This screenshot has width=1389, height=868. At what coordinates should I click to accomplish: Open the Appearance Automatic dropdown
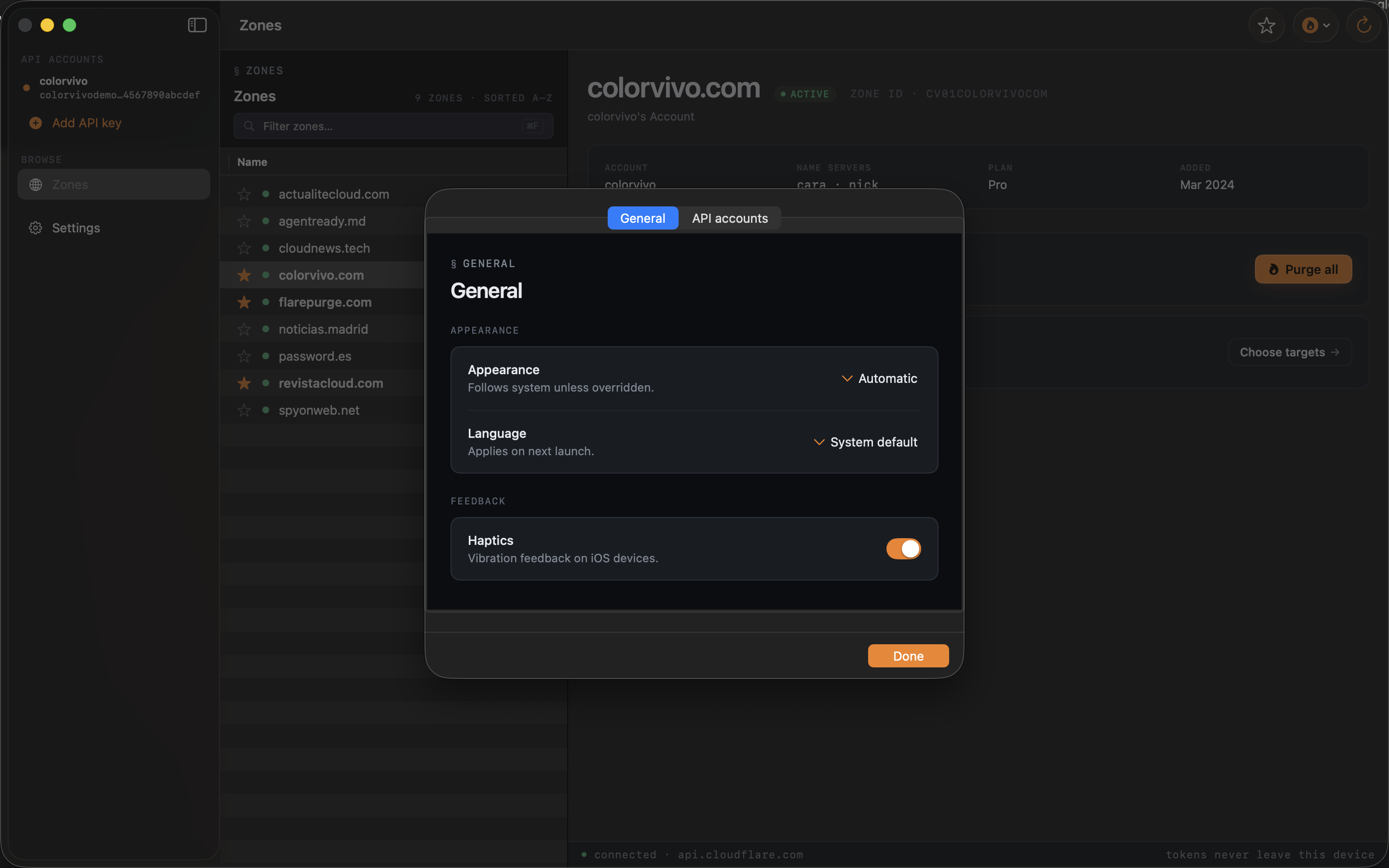coord(879,379)
